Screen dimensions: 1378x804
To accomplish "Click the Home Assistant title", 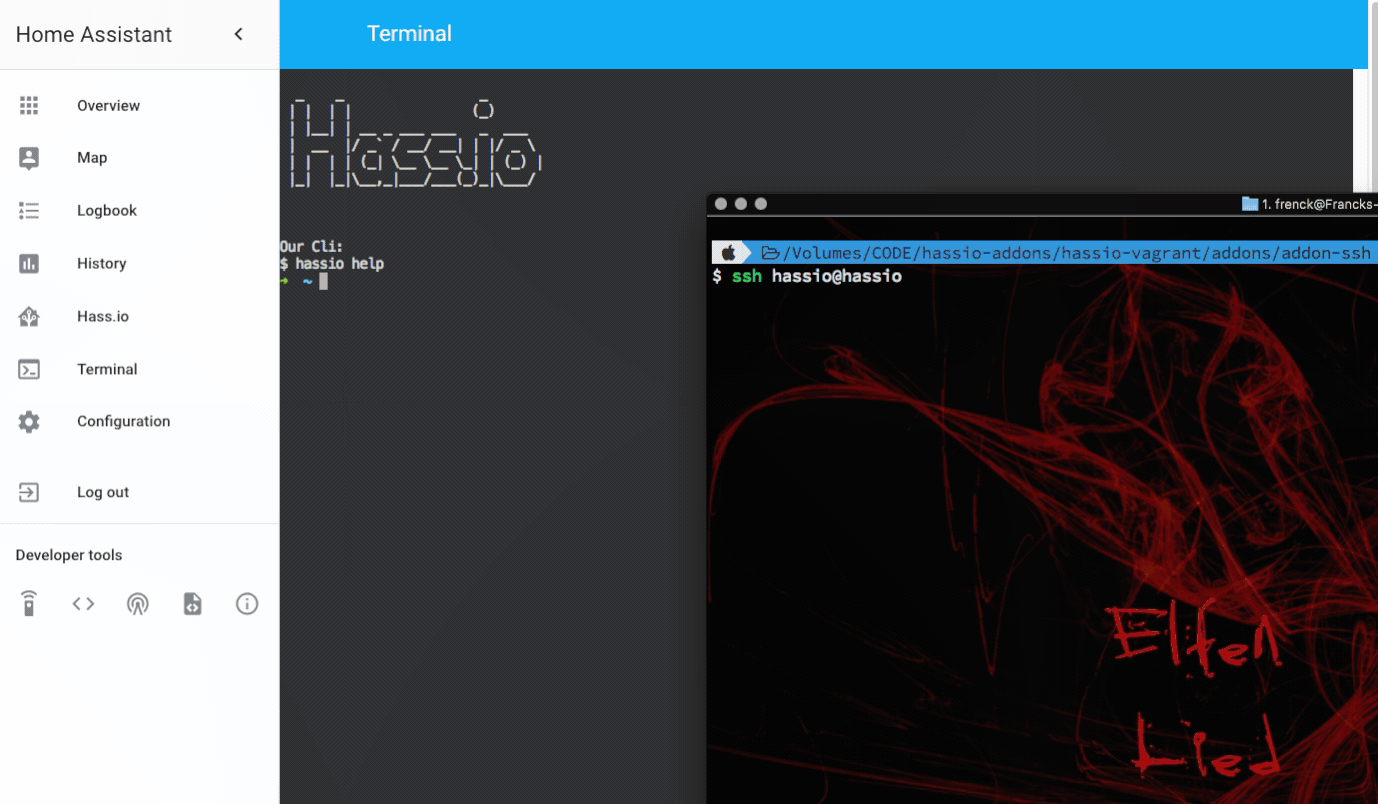I will pyautogui.click(x=92, y=33).
